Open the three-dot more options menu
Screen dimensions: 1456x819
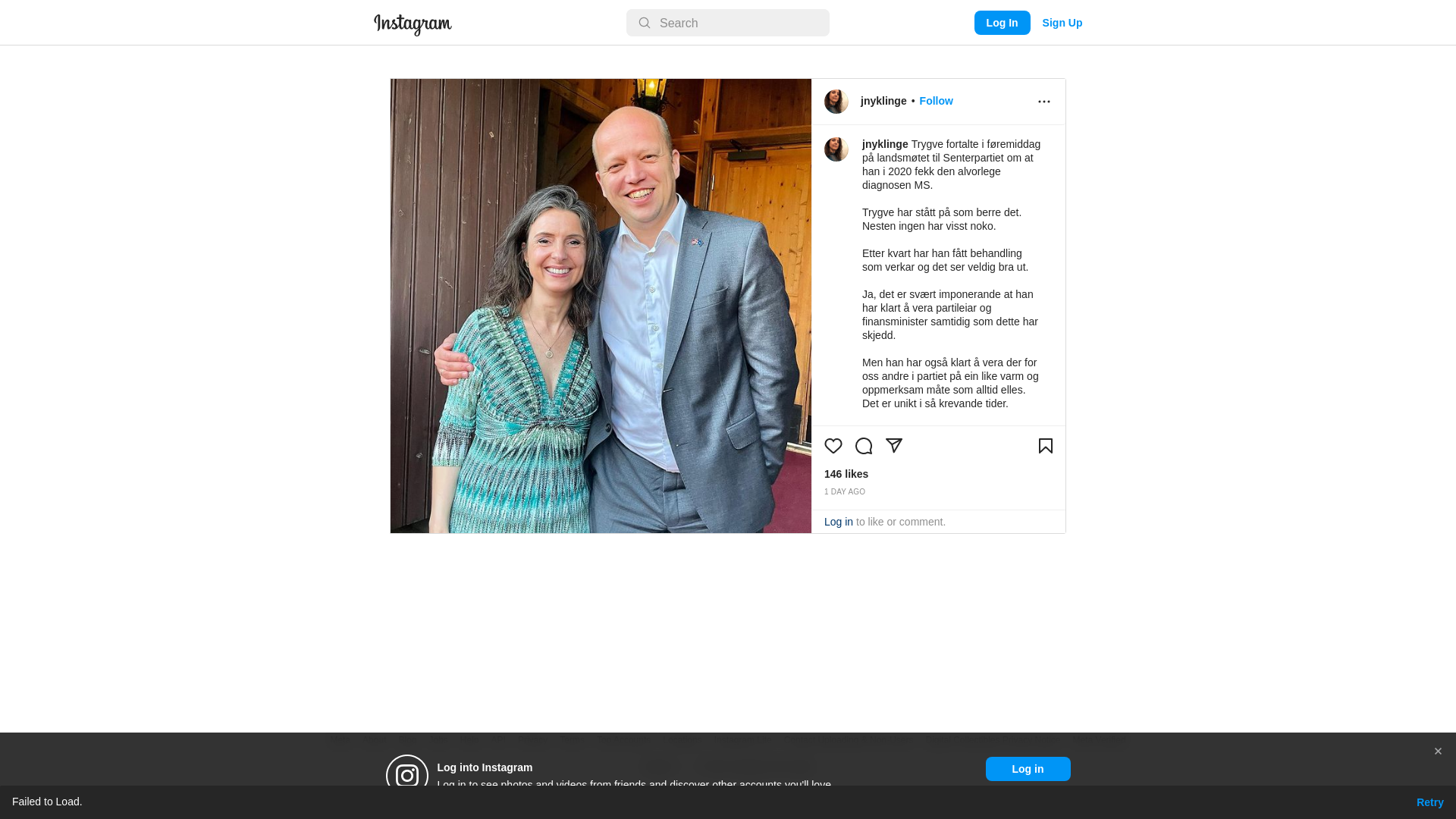pyautogui.click(x=1044, y=102)
